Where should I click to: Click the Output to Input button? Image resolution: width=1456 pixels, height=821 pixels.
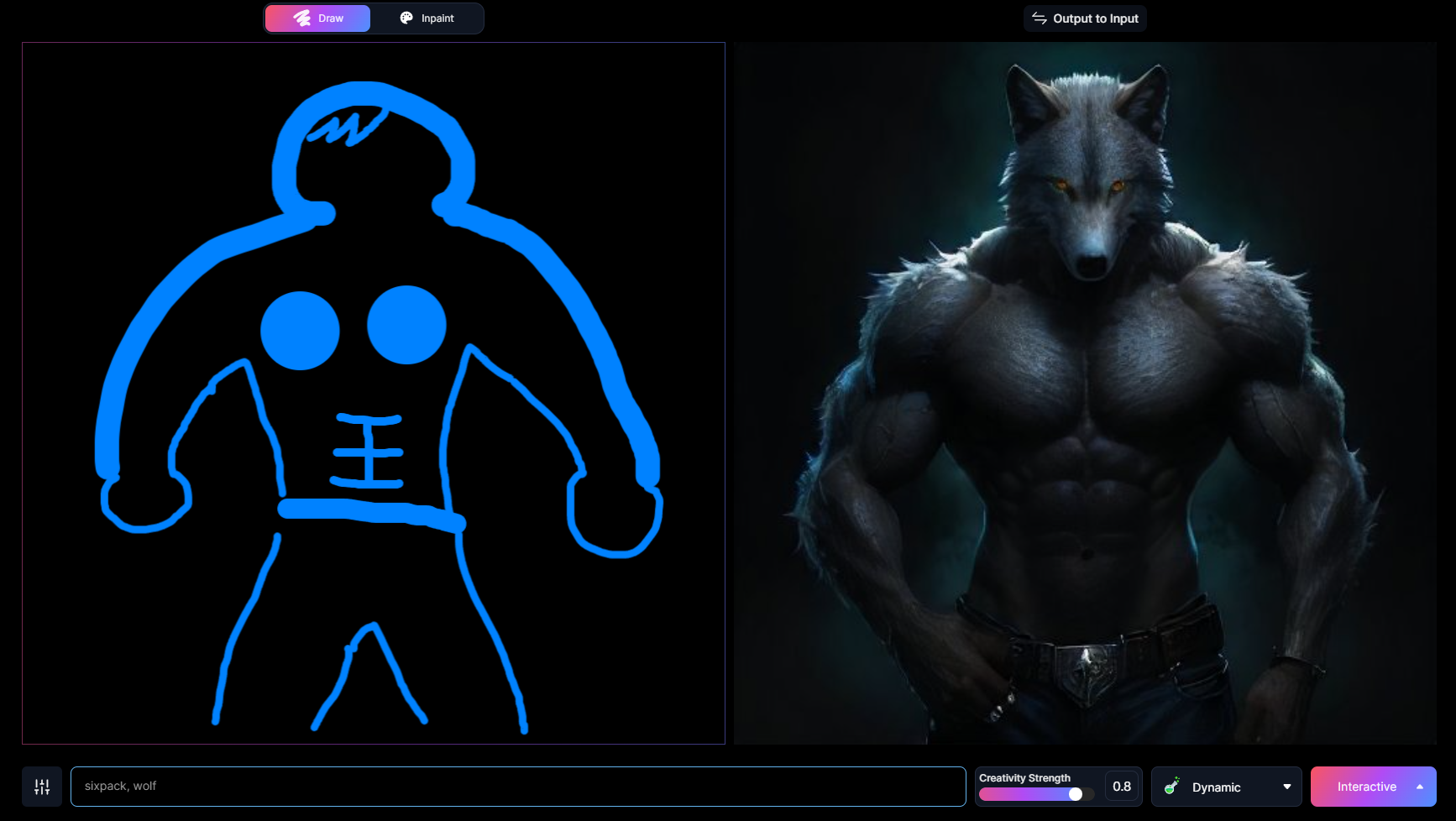(x=1085, y=18)
